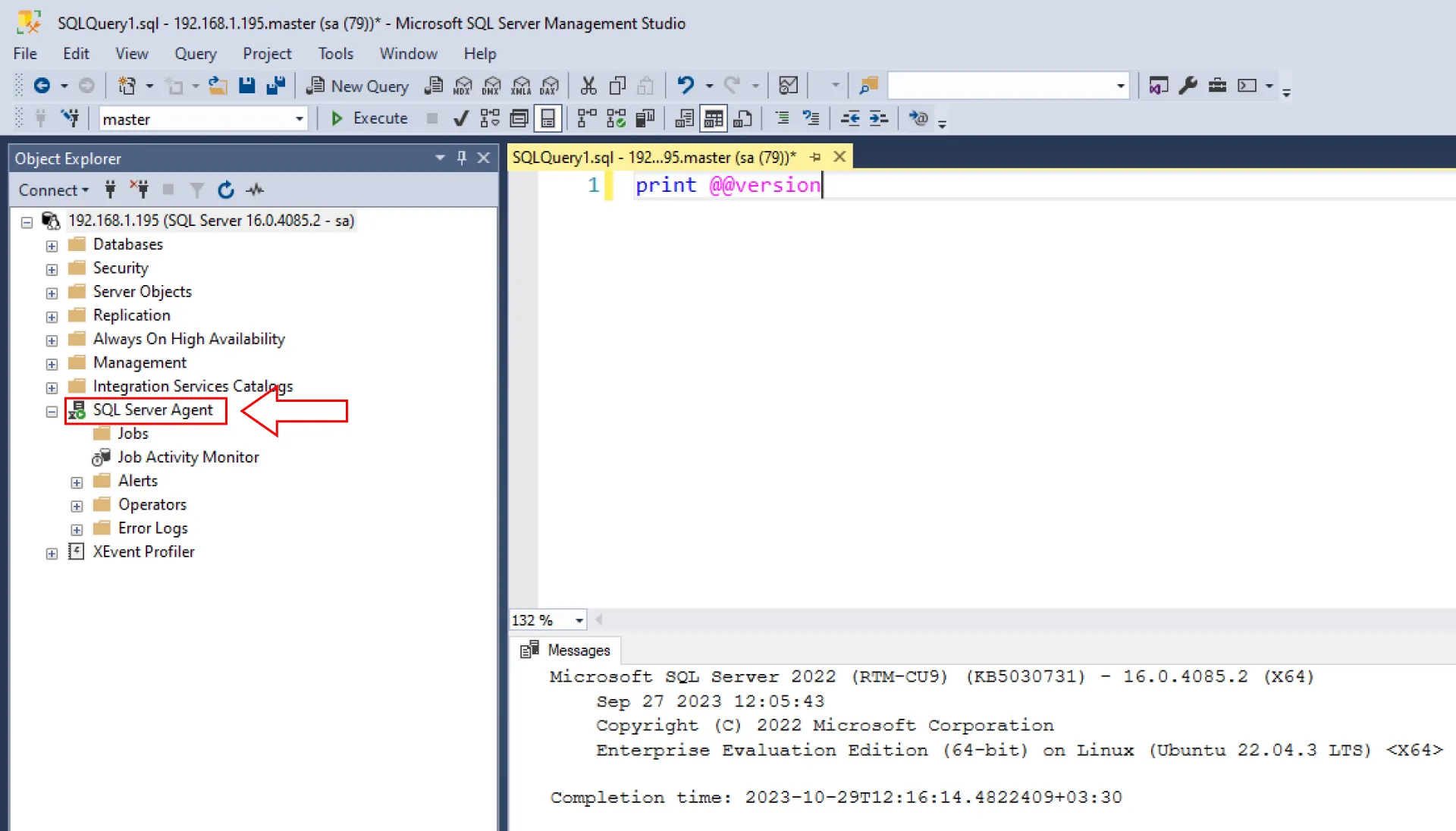1456x831 pixels.
Task: Refresh the Object Explorer tree
Action: tap(225, 190)
